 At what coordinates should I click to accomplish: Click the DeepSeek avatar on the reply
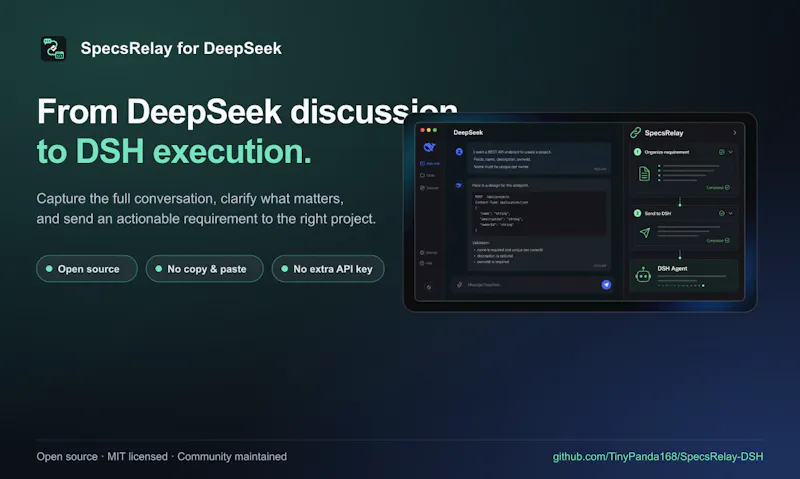[x=459, y=186]
